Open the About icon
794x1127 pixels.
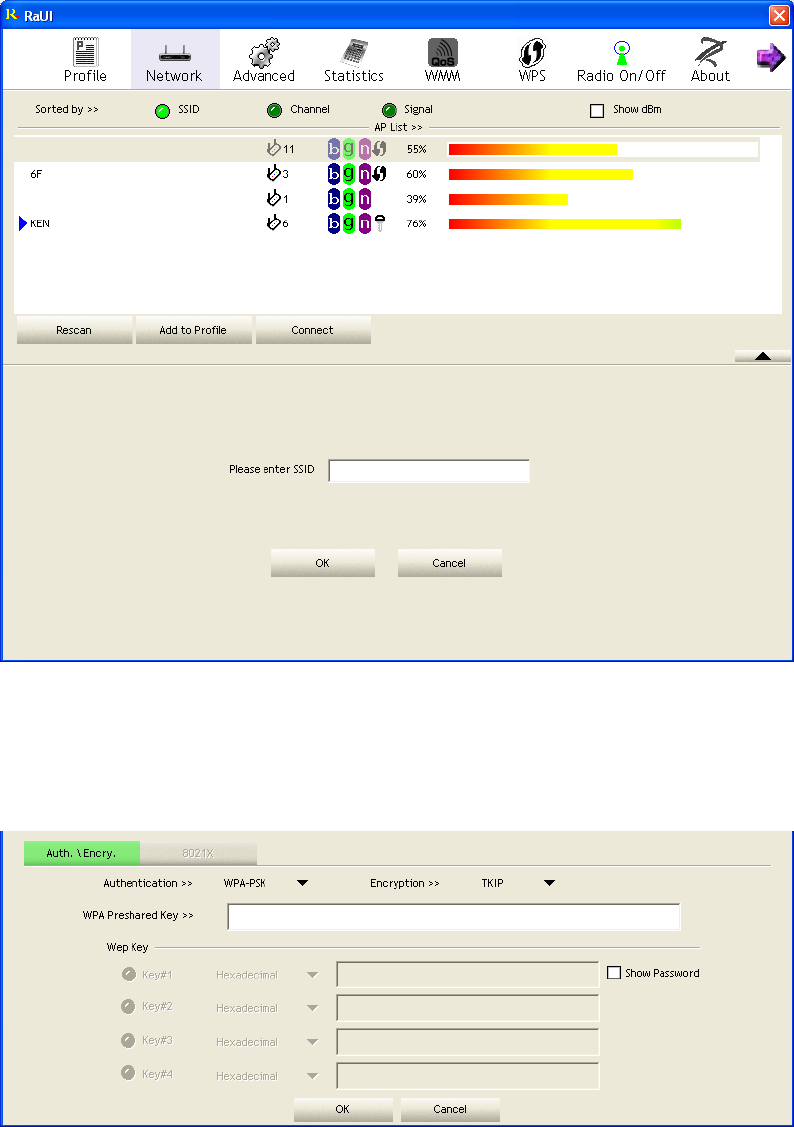pyautogui.click(x=711, y=52)
